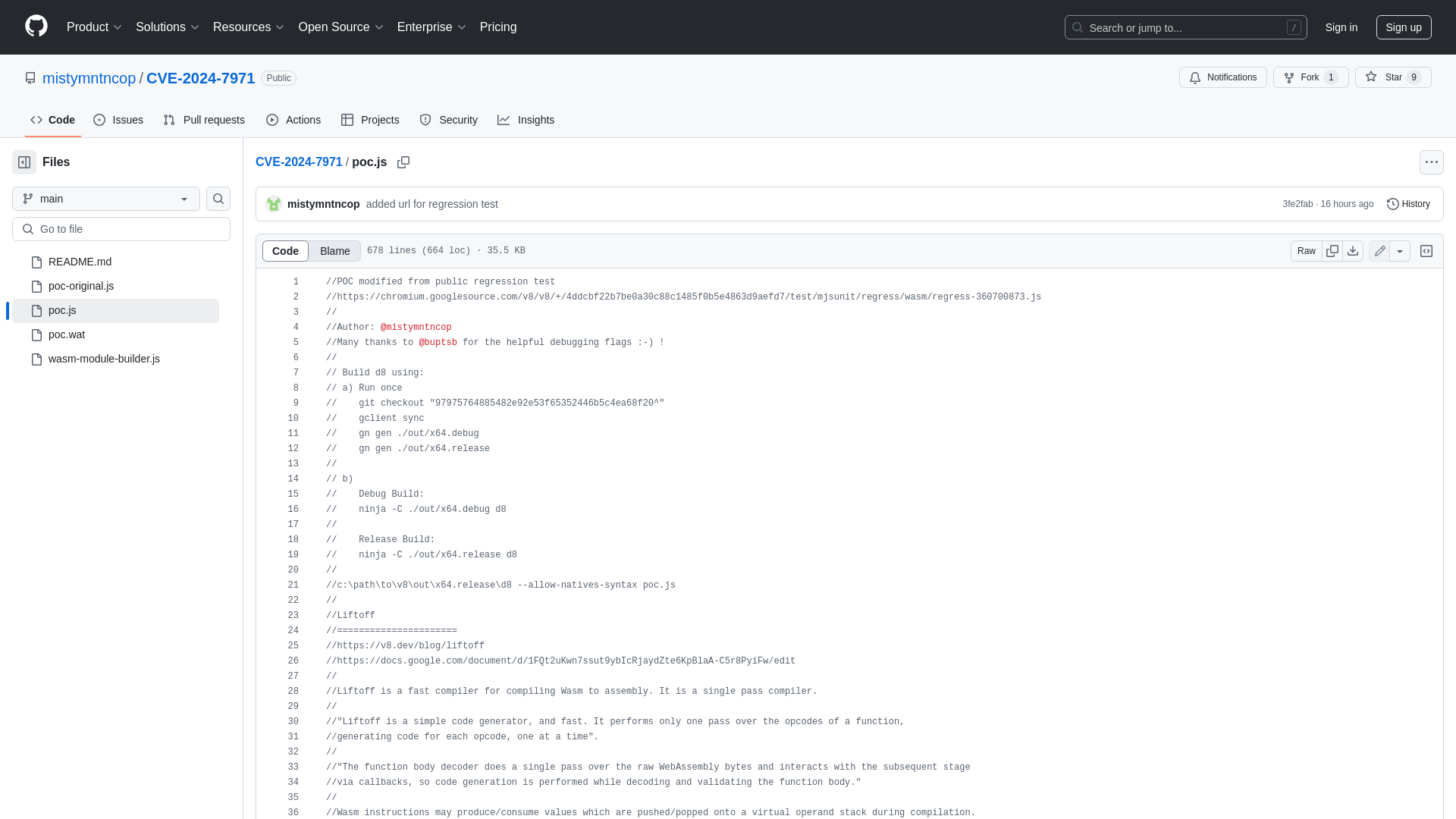
Task: Open the Pull requests tab
Action: pyautogui.click(x=204, y=120)
